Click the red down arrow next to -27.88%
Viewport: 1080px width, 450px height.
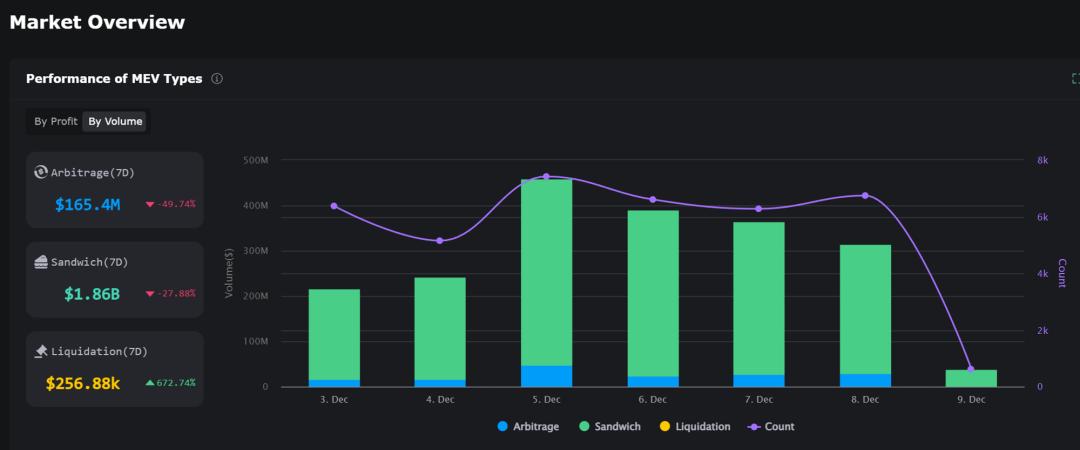150,294
